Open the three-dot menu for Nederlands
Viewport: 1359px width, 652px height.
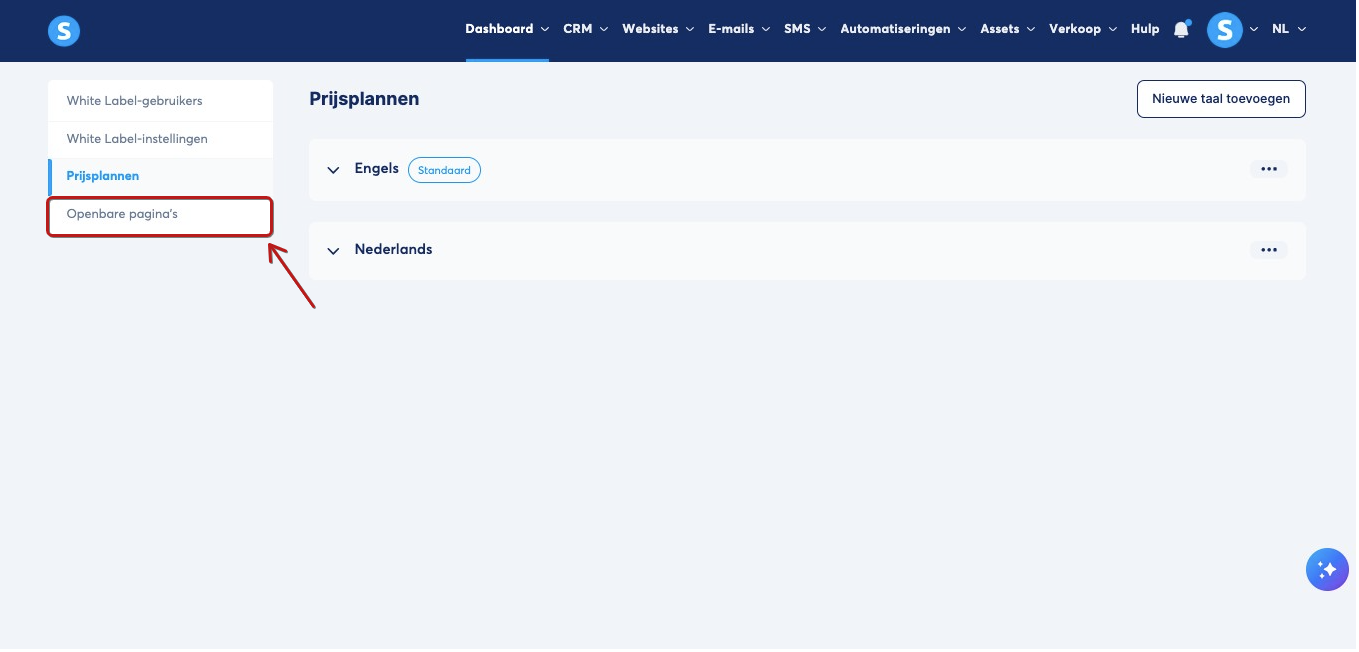(1269, 250)
